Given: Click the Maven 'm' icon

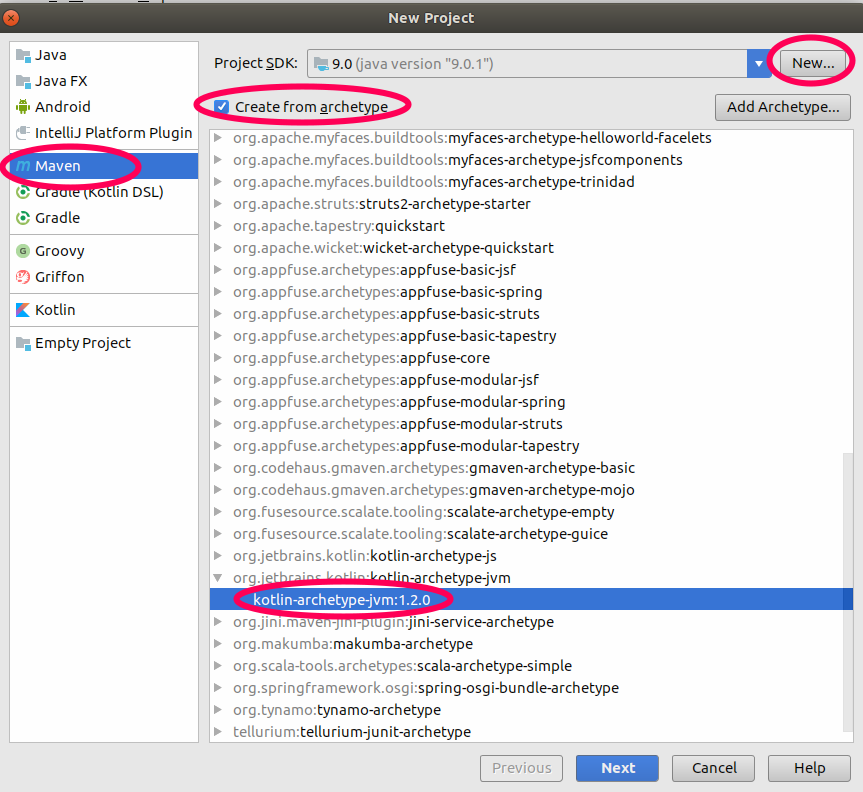Looking at the screenshot, I should point(23,166).
